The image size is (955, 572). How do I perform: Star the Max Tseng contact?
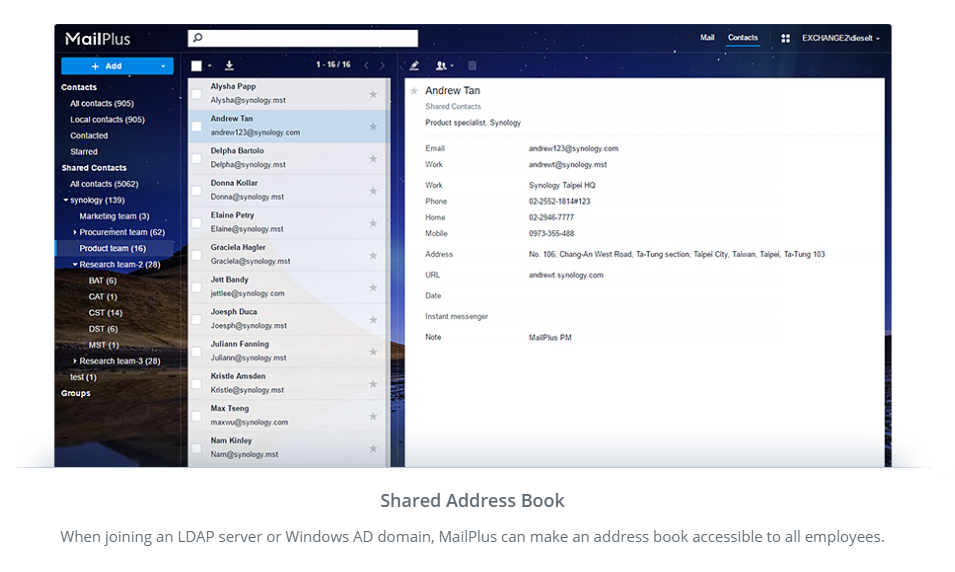373,417
